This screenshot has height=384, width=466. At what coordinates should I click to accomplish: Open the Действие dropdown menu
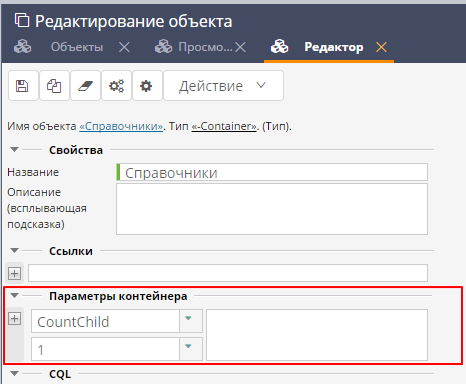click(x=223, y=86)
